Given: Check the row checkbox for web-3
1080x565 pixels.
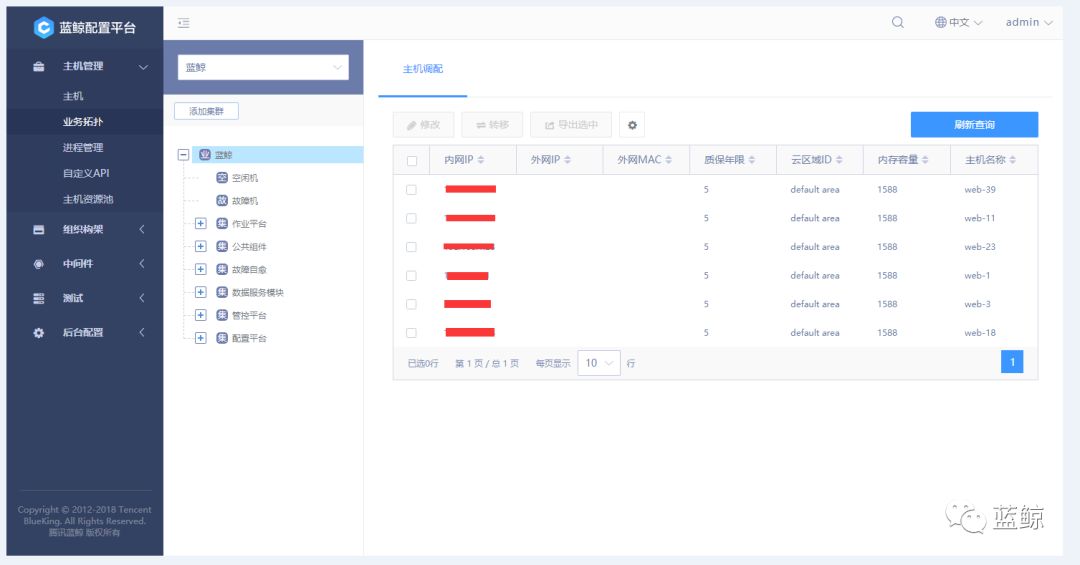Looking at the screenshot, I should click(411, 304).
